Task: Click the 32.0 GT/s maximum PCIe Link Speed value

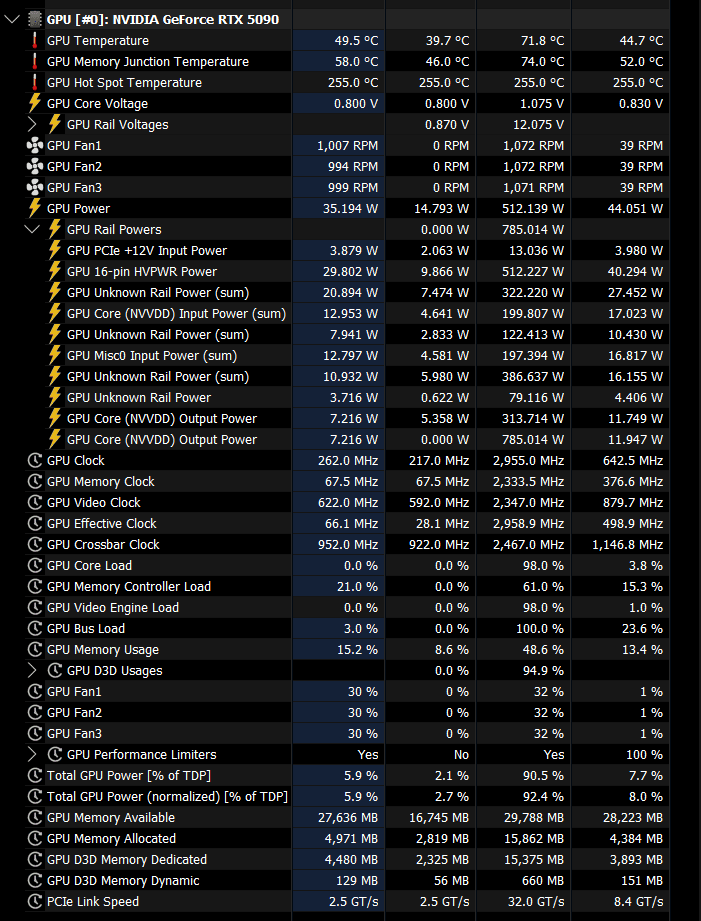Action: [535, 902]
